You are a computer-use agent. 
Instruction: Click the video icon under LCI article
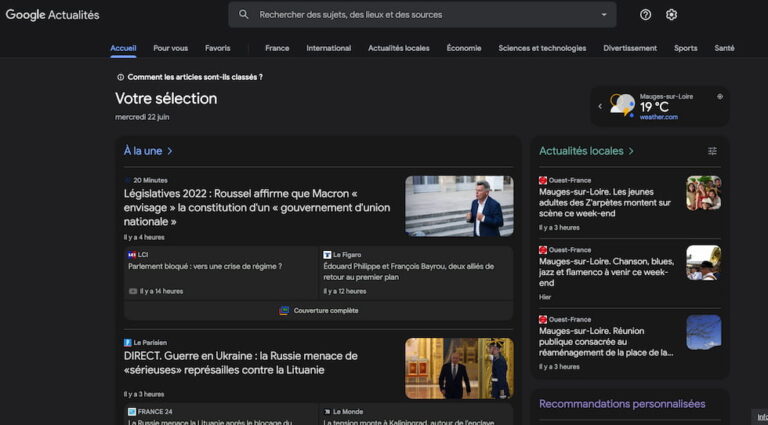pyautogui.click(x=133, y=291)
